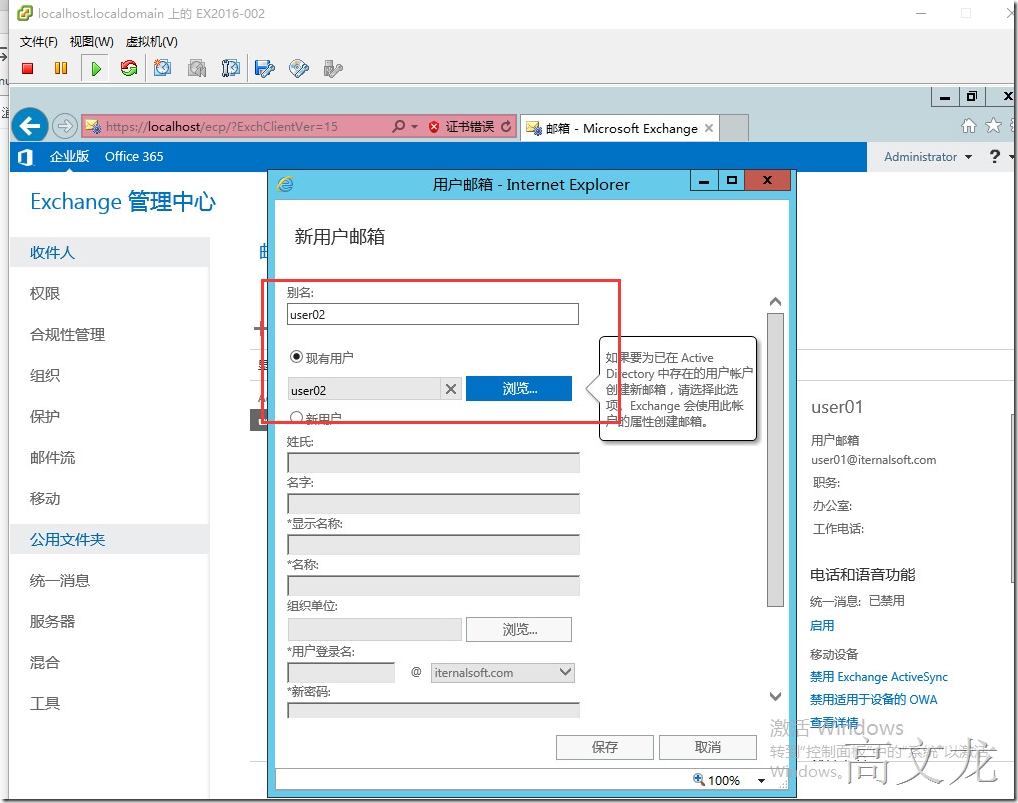Click the red stop VM toolbar icon

[x=27, y=68]
